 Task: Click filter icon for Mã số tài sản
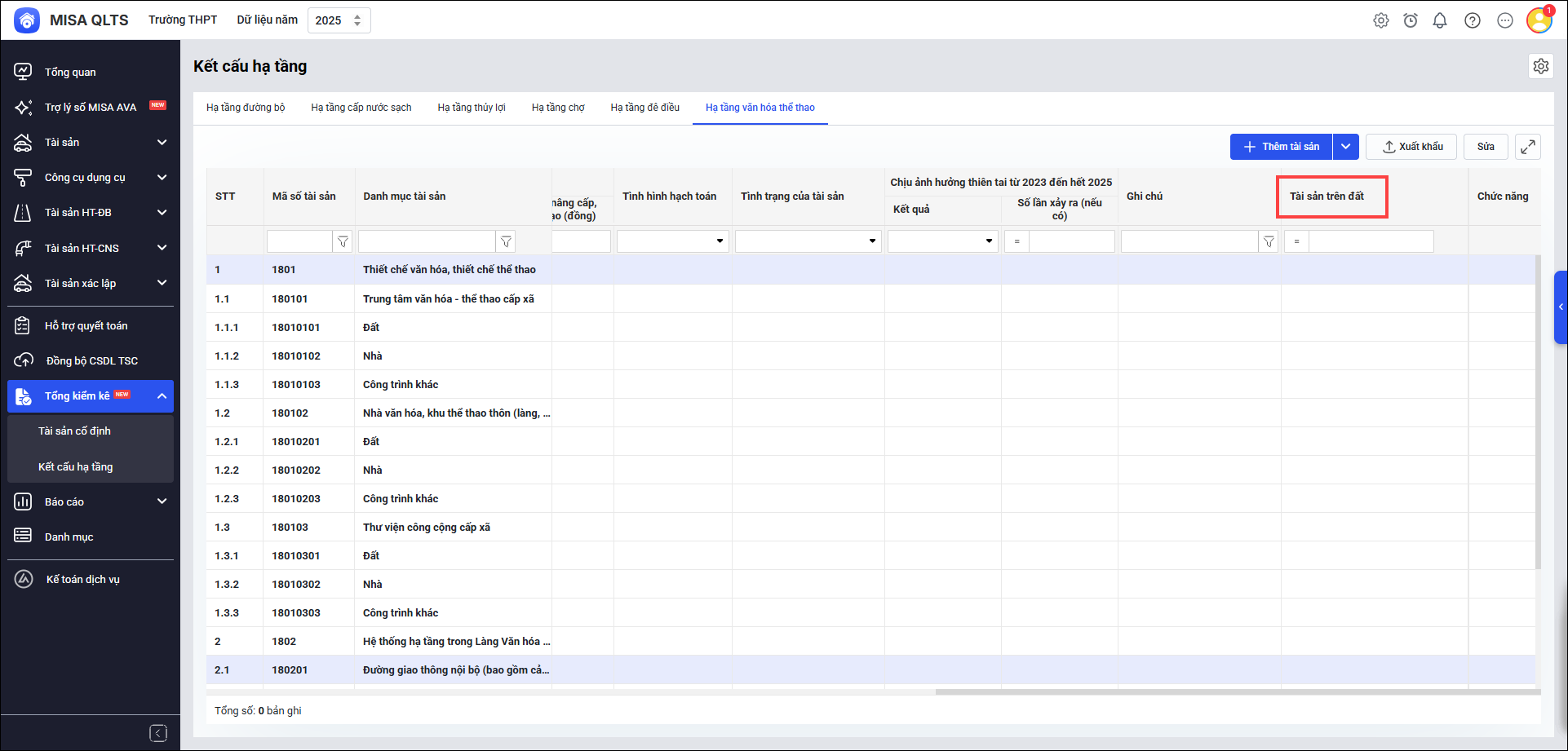pos(343,241)
